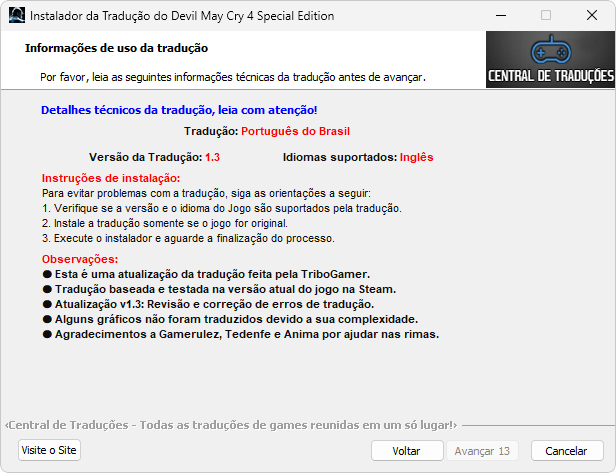The image size is (616, 473).
Task: Click the 'Português do Brasil' text
Action: pos(295,131)
